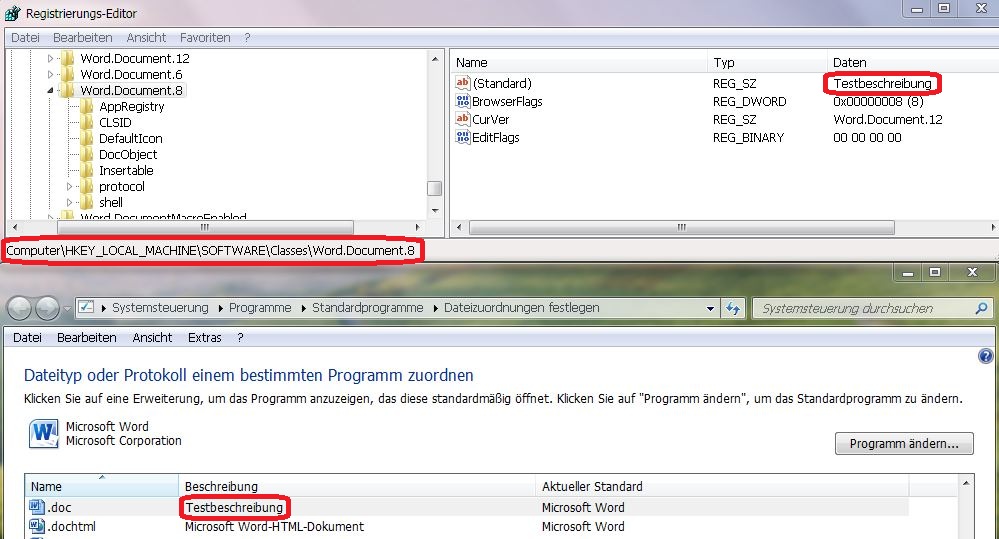999x539 pixels.
Task: Open the ? help menu in Registry Editor
Action: (247, 38)
